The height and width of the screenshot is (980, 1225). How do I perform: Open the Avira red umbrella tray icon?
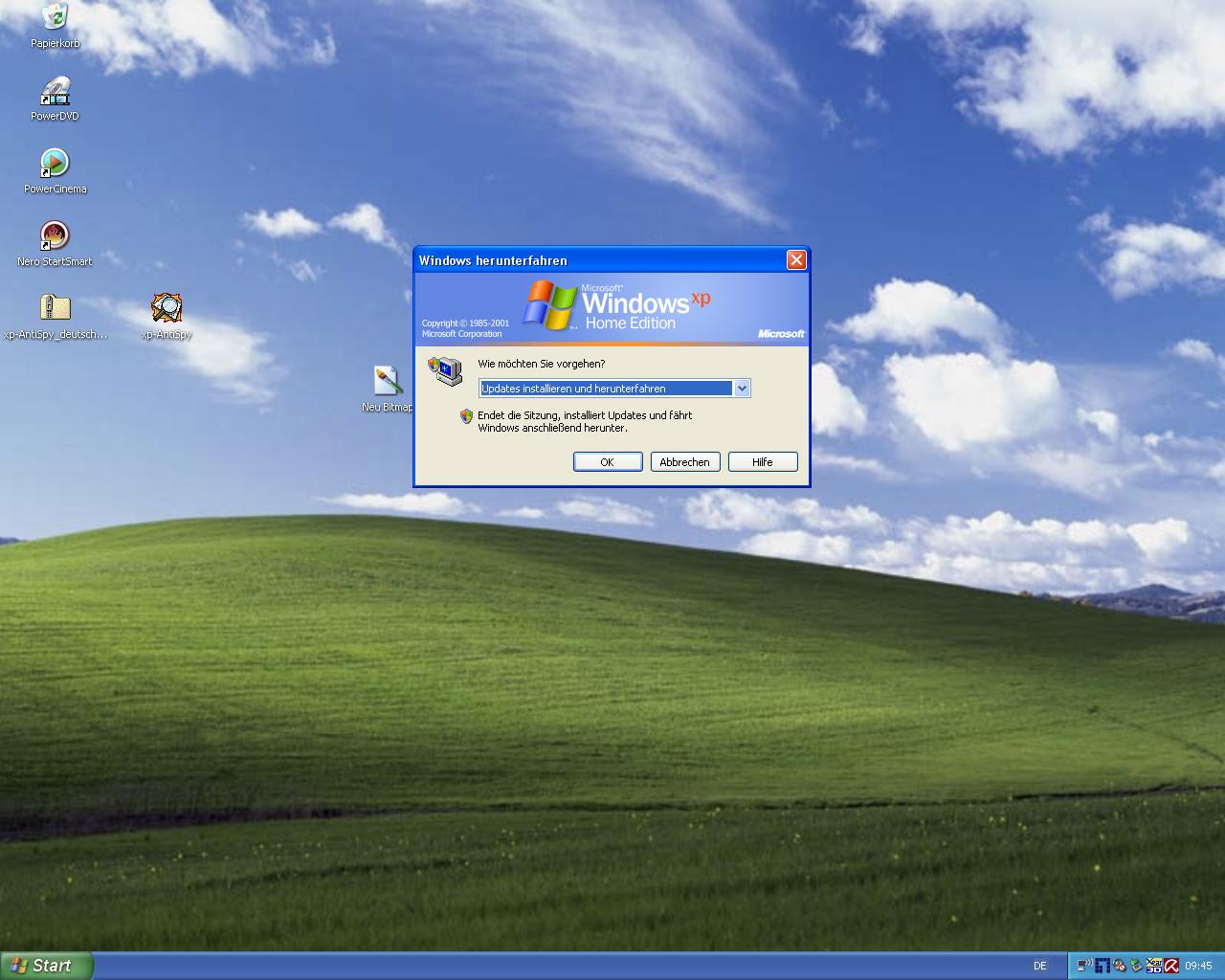tap(1171, 966)
